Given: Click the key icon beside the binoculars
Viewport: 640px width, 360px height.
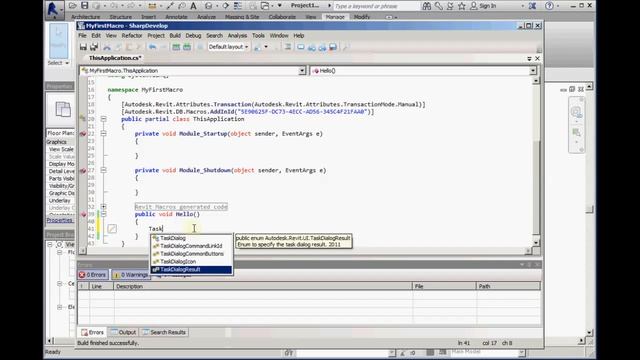Looking at the screenshot, I should click(x=438, y=6).
